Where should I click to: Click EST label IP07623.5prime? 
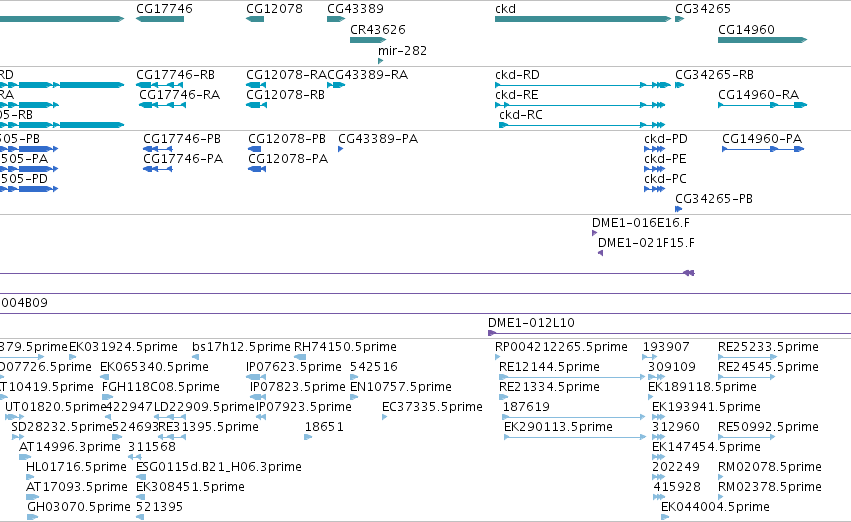pyautogui.click(x=294, y=366)
